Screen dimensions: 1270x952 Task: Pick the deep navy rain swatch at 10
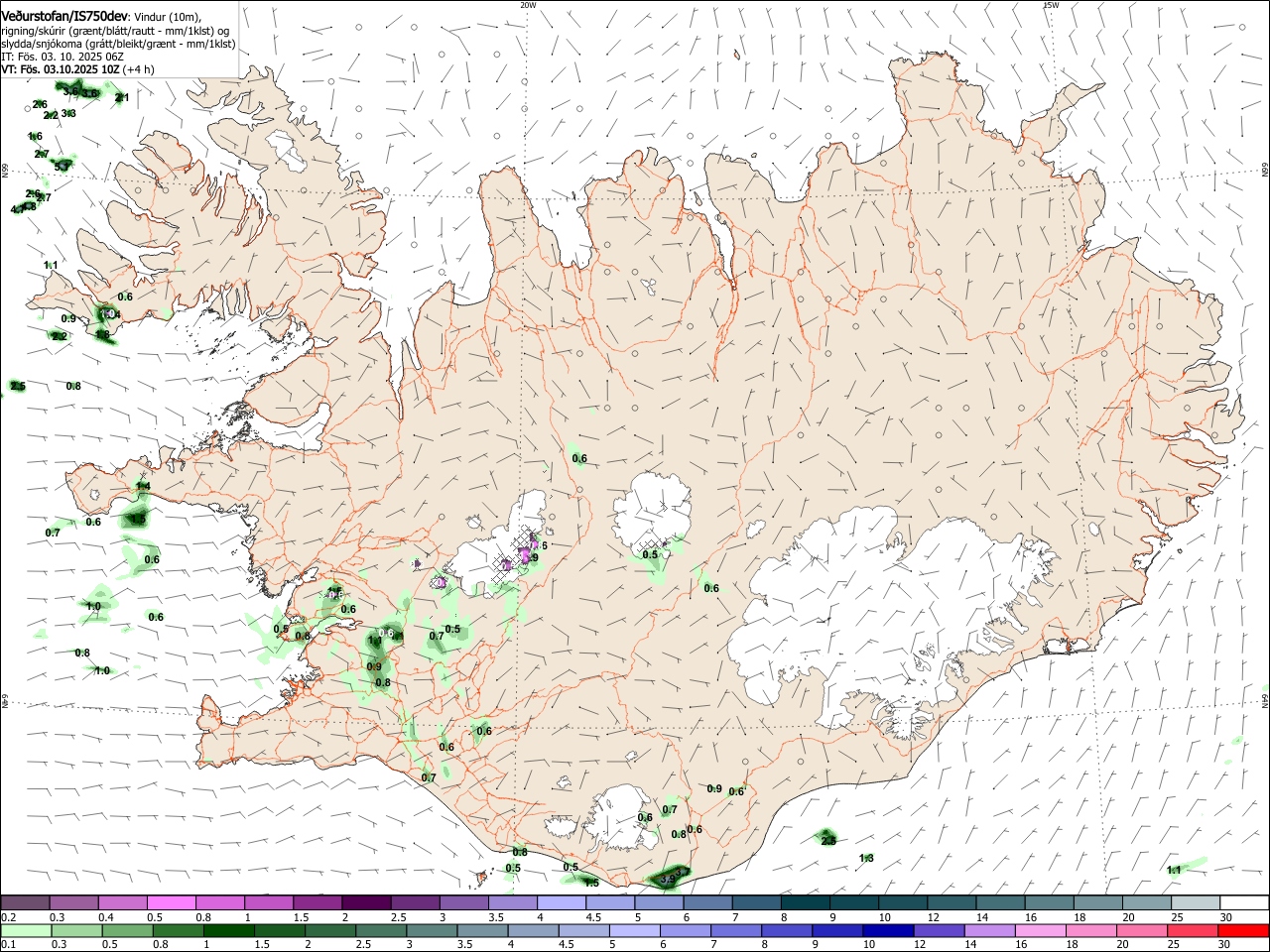pyautogui.click(x=890, y=930)
